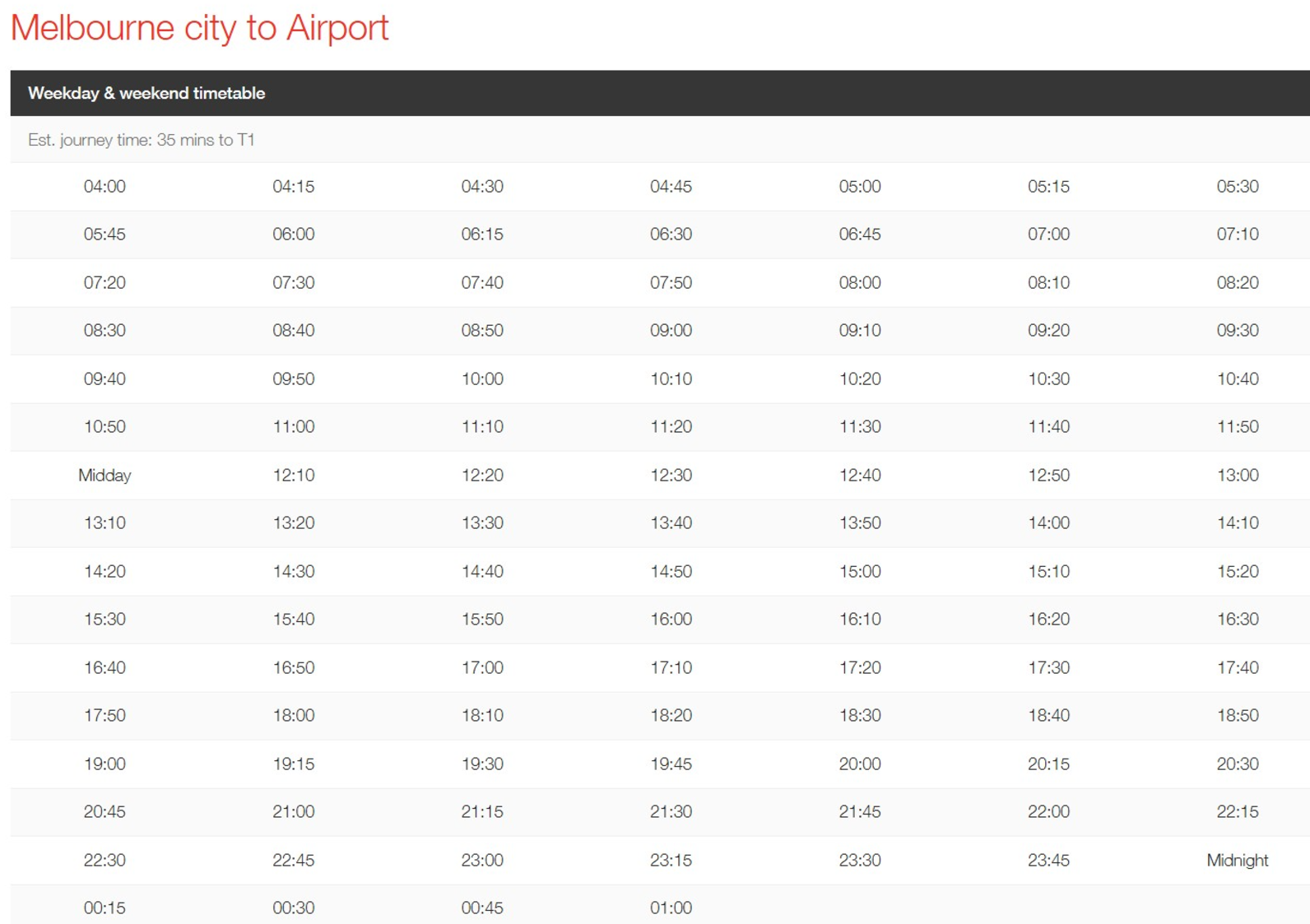
Task: Pick the 22:00 departure time
Action: point(1048,812)
